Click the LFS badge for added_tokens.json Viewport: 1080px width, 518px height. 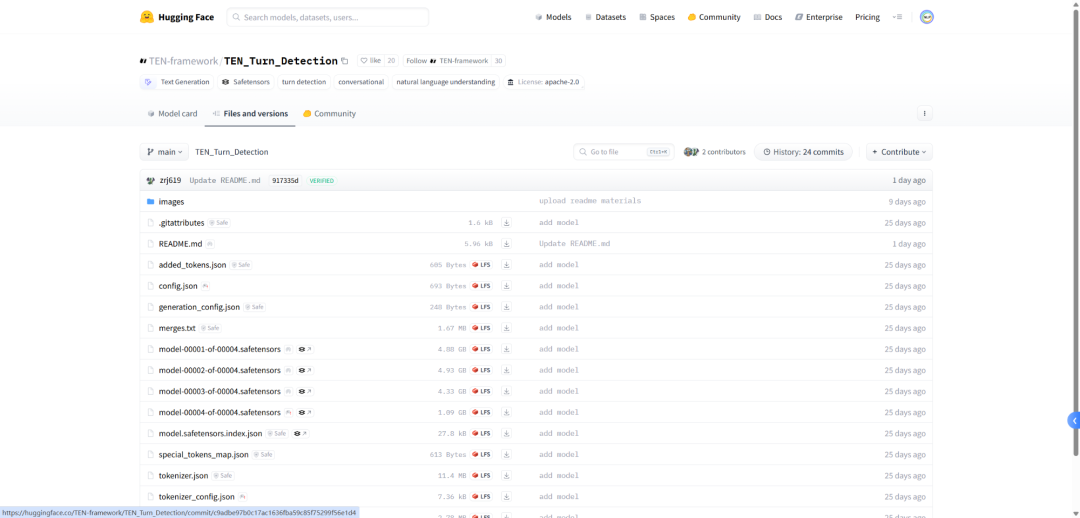click(481, 265)
